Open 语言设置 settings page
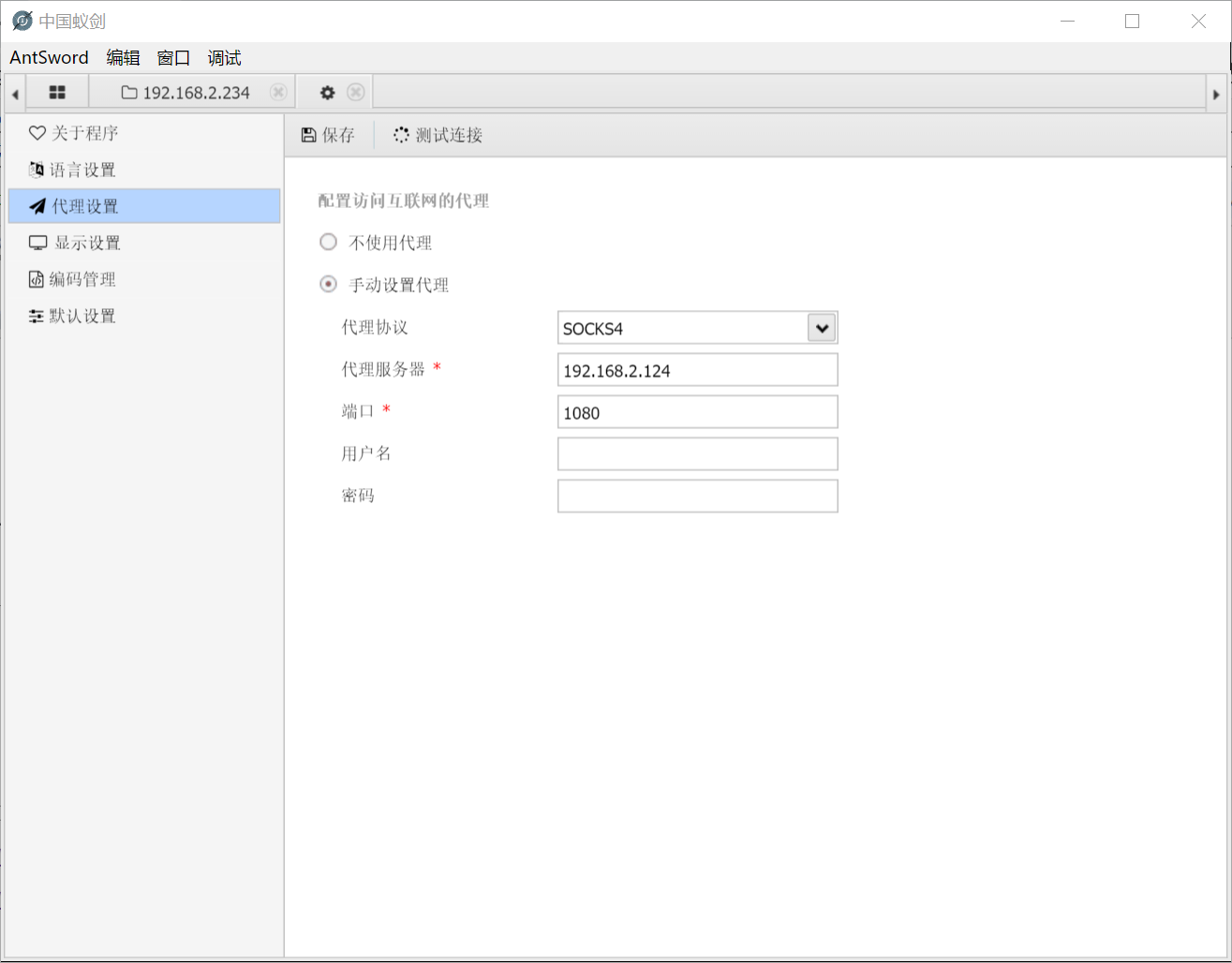The width and height of the screenshot is (1232, 963). (144, 170)
